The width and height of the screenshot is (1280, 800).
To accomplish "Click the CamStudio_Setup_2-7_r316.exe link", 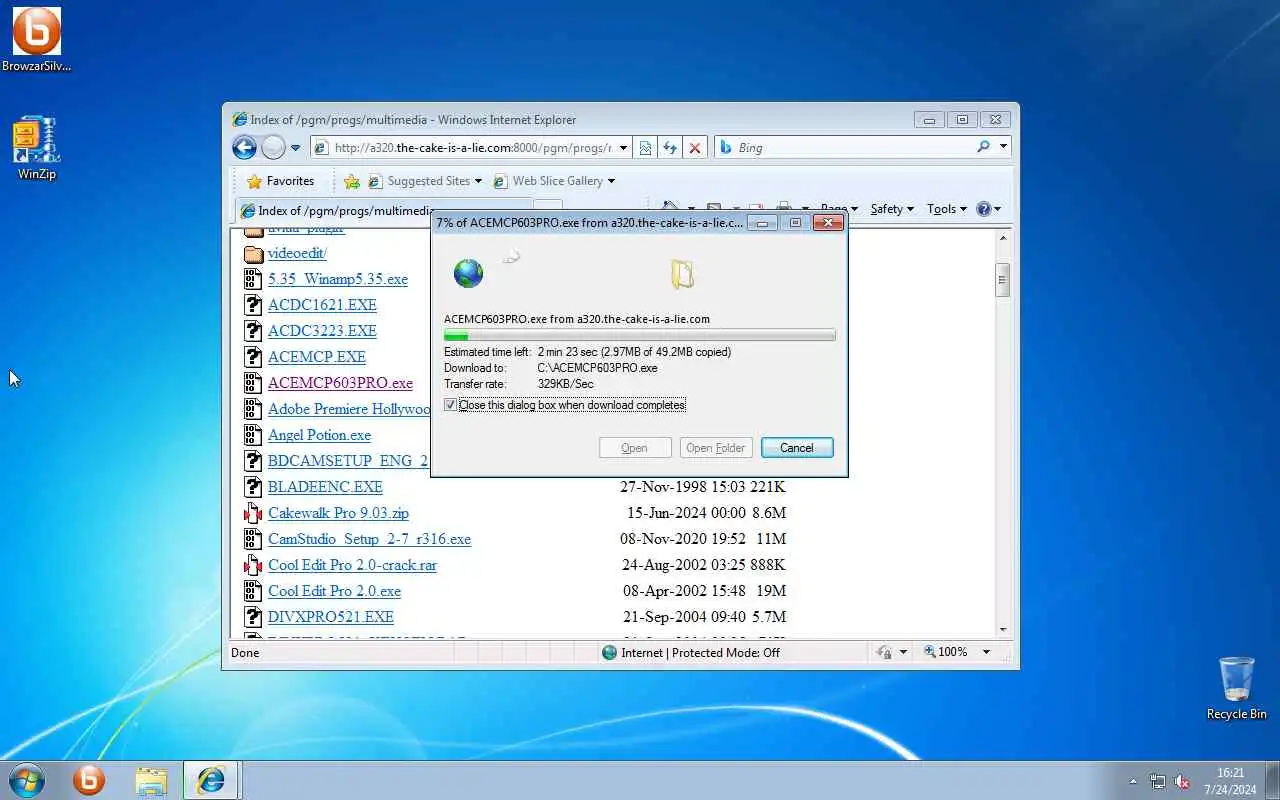I will point(369,539).
